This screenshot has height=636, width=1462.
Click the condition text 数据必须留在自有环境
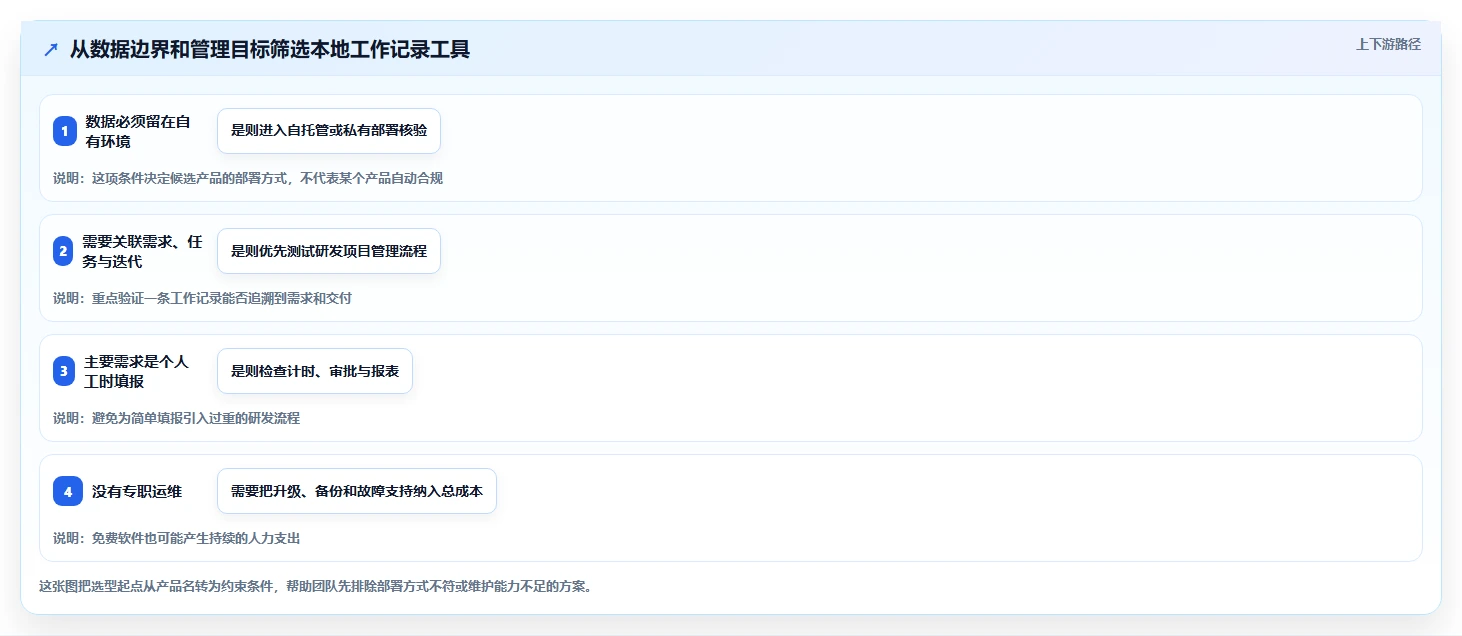pyautogui.click(x=138, y=131)
